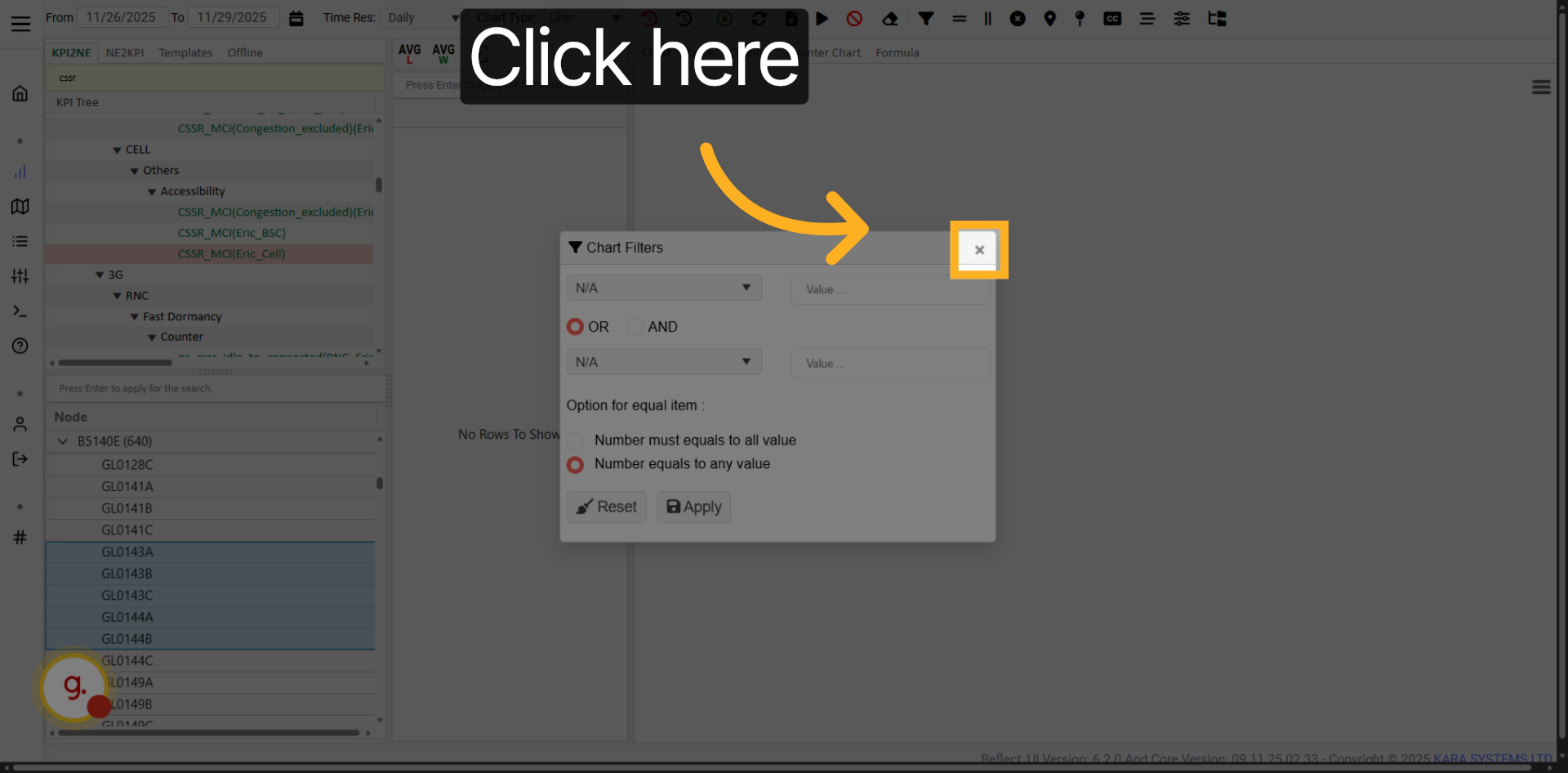Open the map sidebar icon
The height and width of the screenshot is (773, 1568).
[x=20, y=206]
